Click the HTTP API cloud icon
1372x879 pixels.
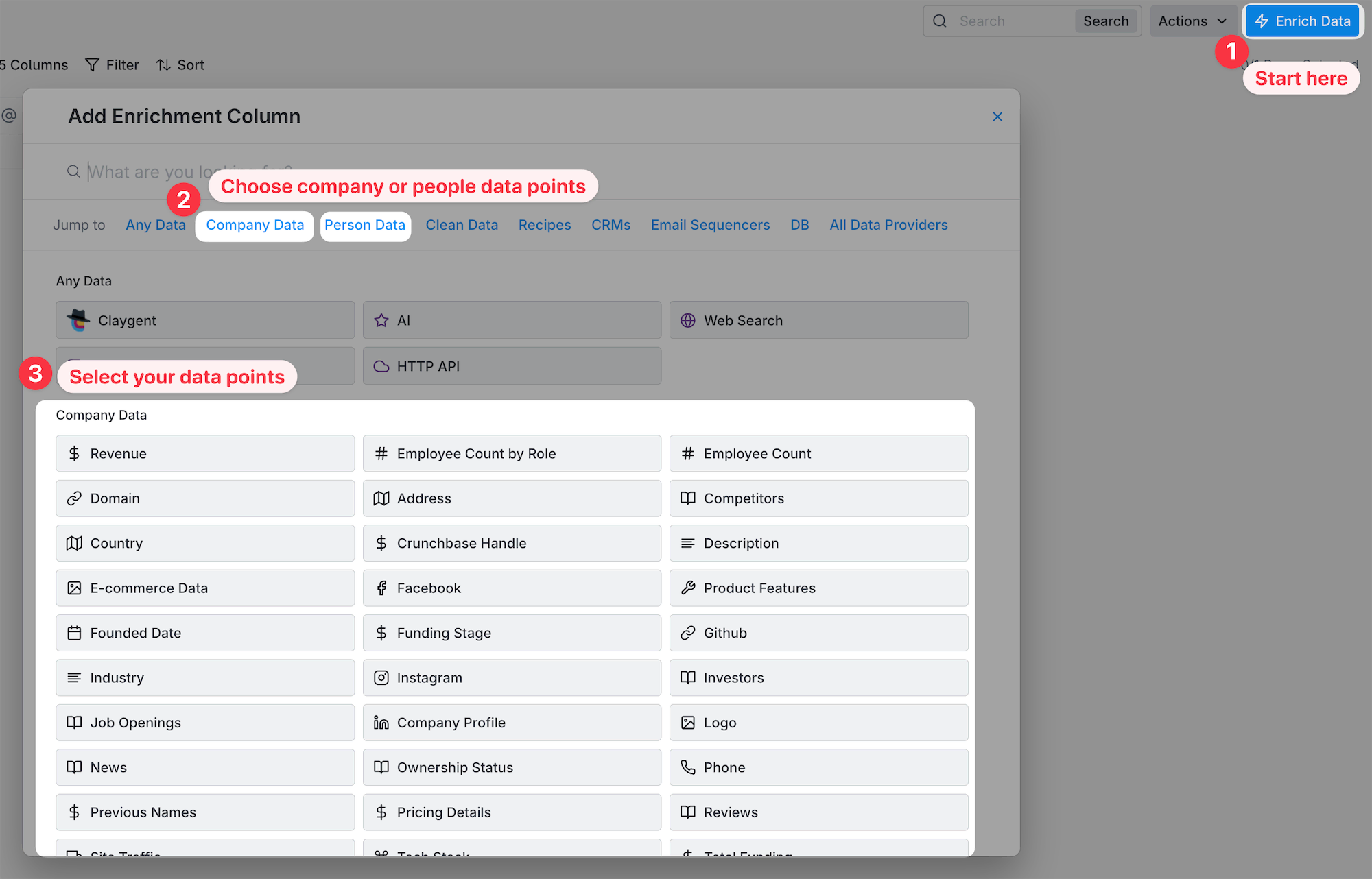(381, 366)
